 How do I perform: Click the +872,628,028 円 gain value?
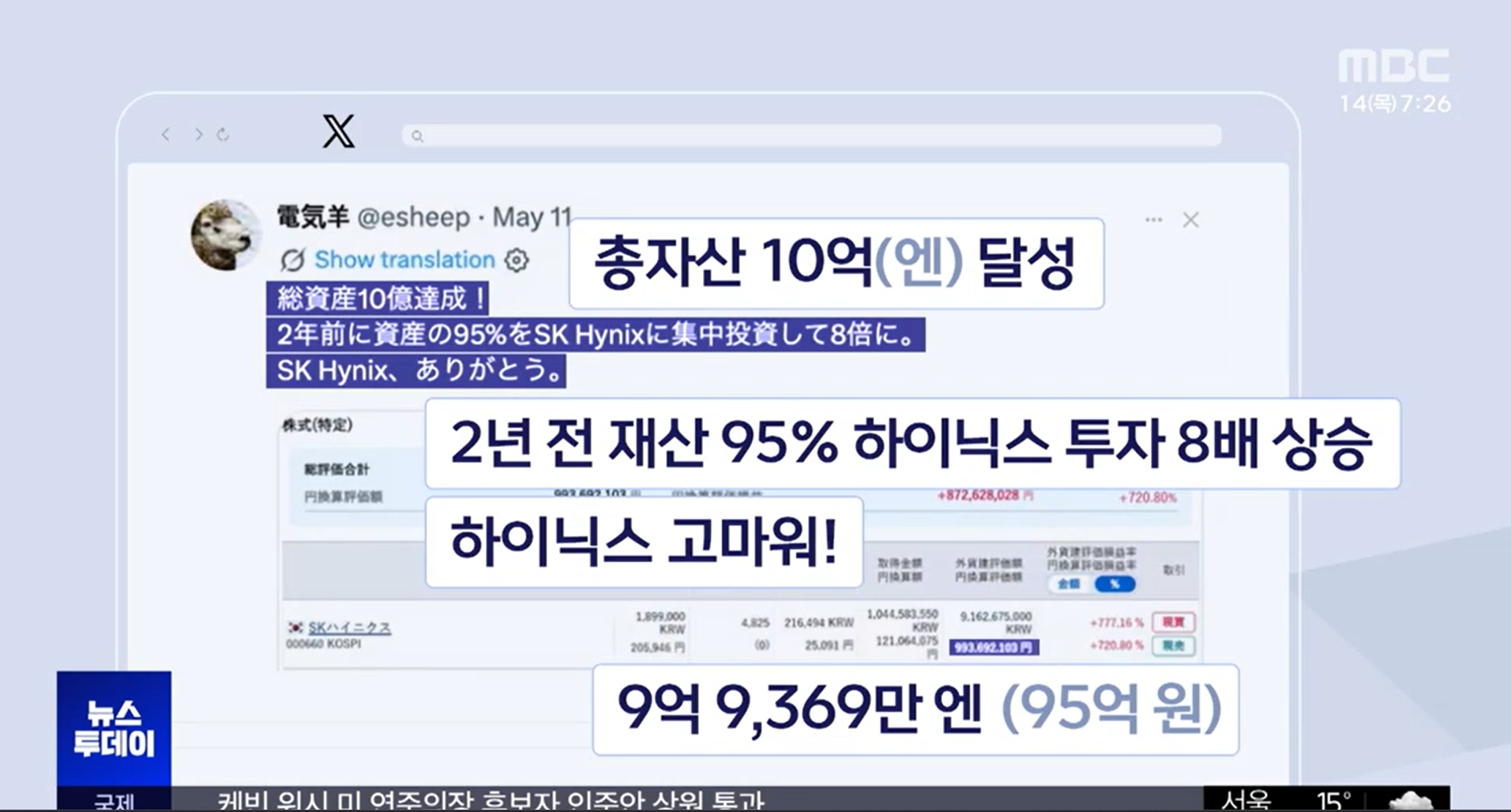pyautogui.click(x=985, y=495)
